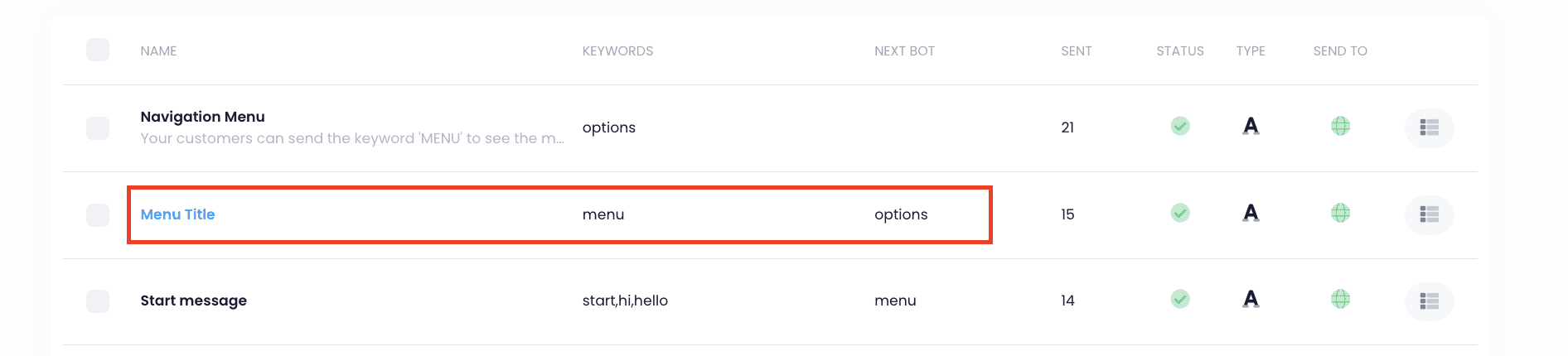
Task: Click the globe send-to icon for Menu Title
Action: pos(1340,213)
